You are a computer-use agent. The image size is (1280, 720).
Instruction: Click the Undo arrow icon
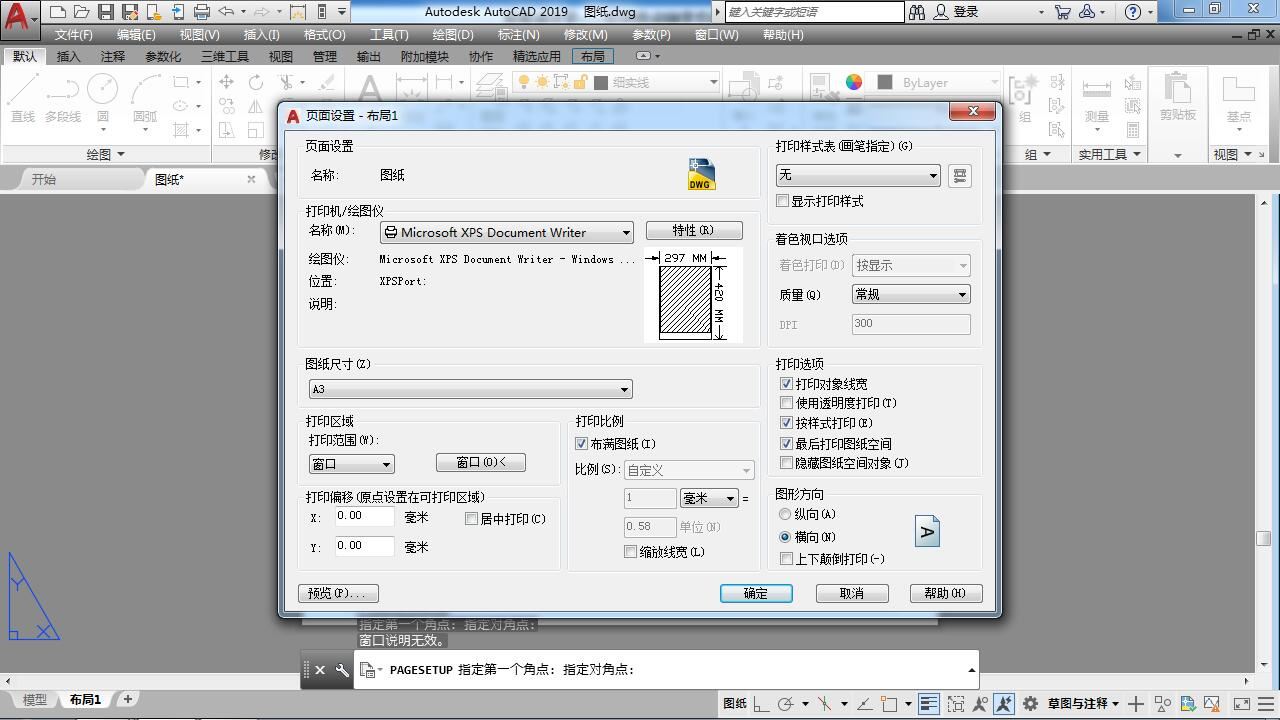[x=226, y=12]
